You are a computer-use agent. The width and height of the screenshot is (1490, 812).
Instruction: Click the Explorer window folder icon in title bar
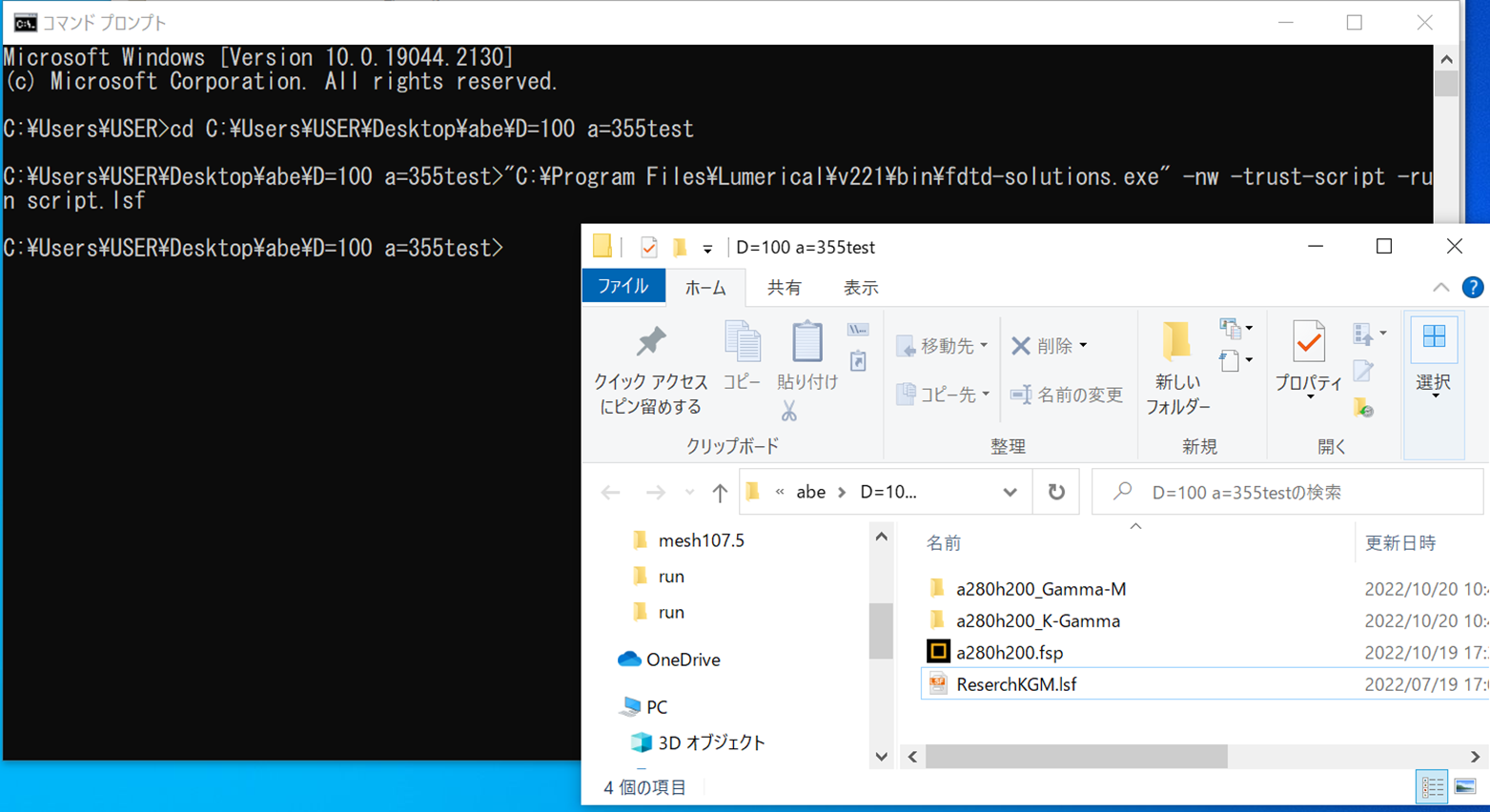coord(602,247)
